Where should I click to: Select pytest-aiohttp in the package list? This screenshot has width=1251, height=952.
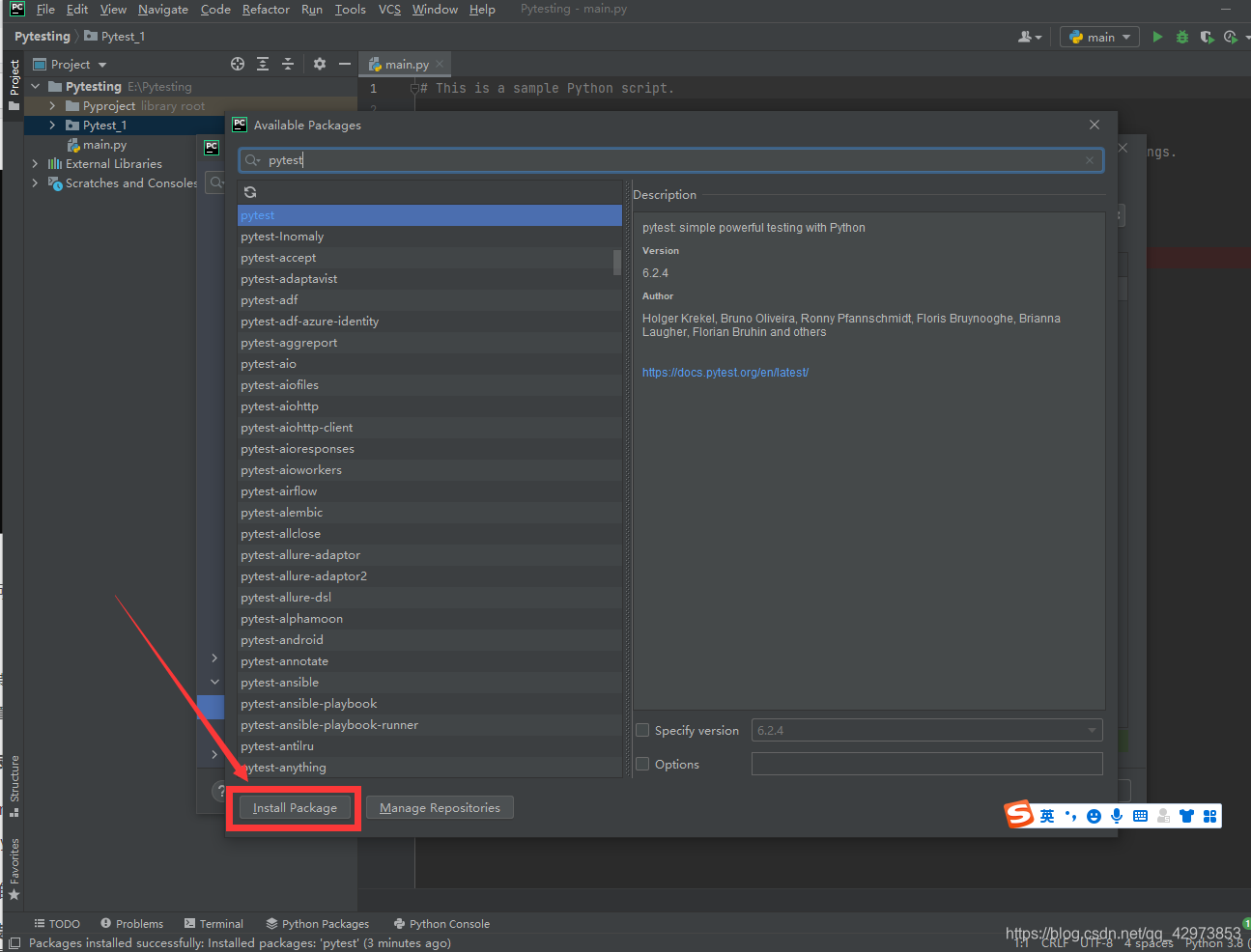pos(430,406)
